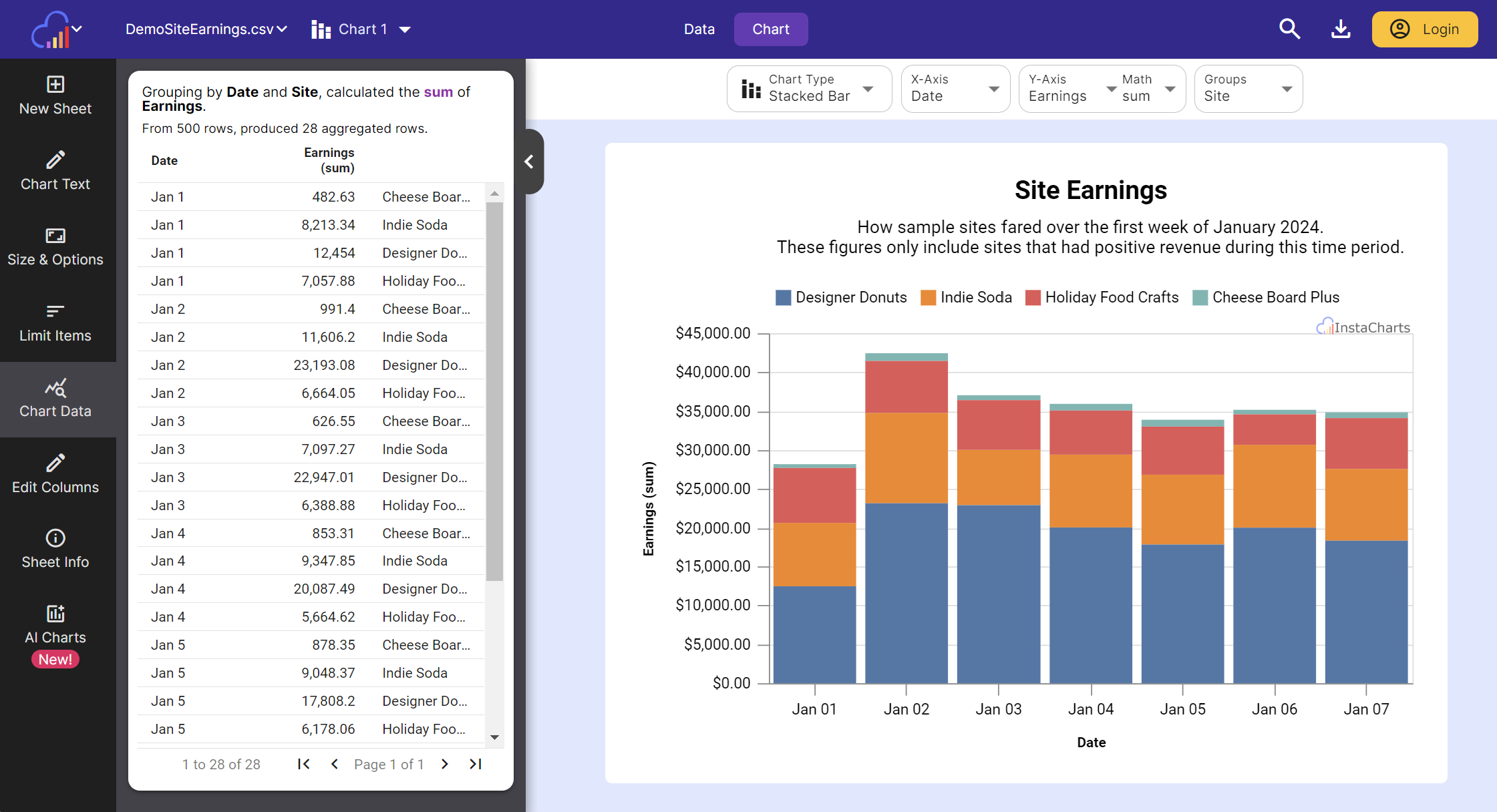Click the Holiday Food Crafts color swatch

pos(1033,298)
